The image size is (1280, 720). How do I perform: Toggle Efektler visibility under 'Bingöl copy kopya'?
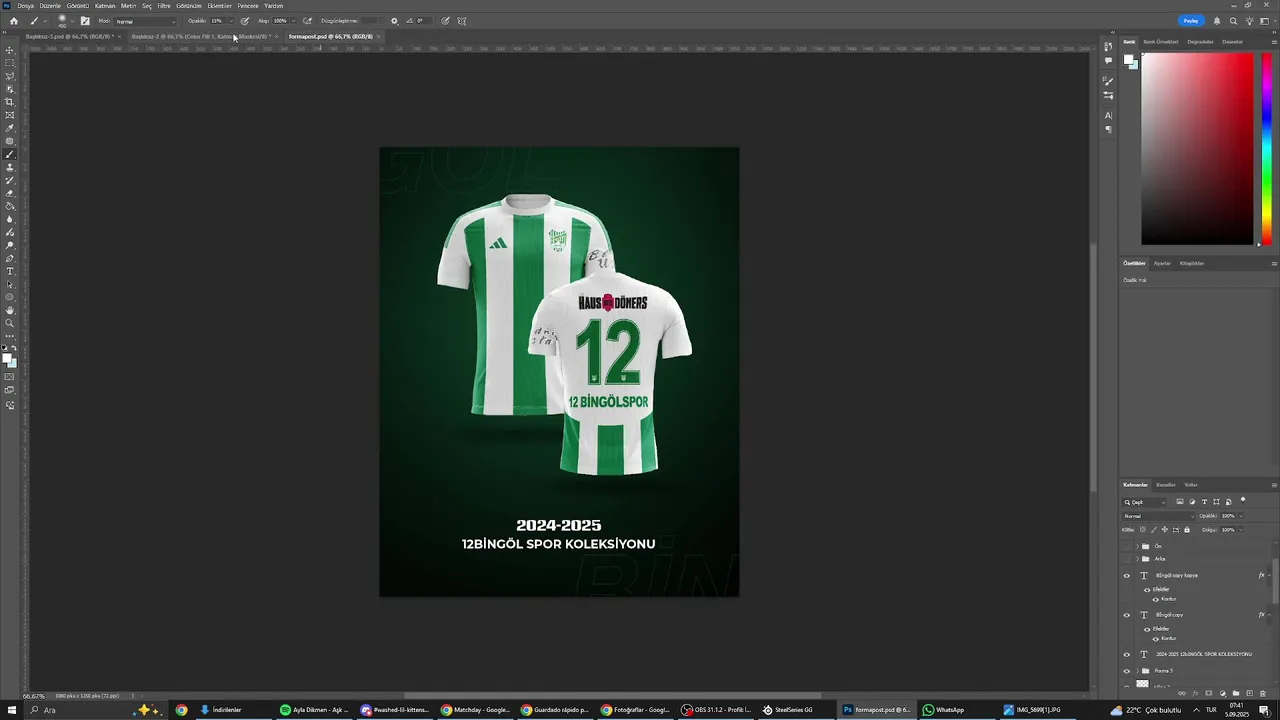[1147, 590]
